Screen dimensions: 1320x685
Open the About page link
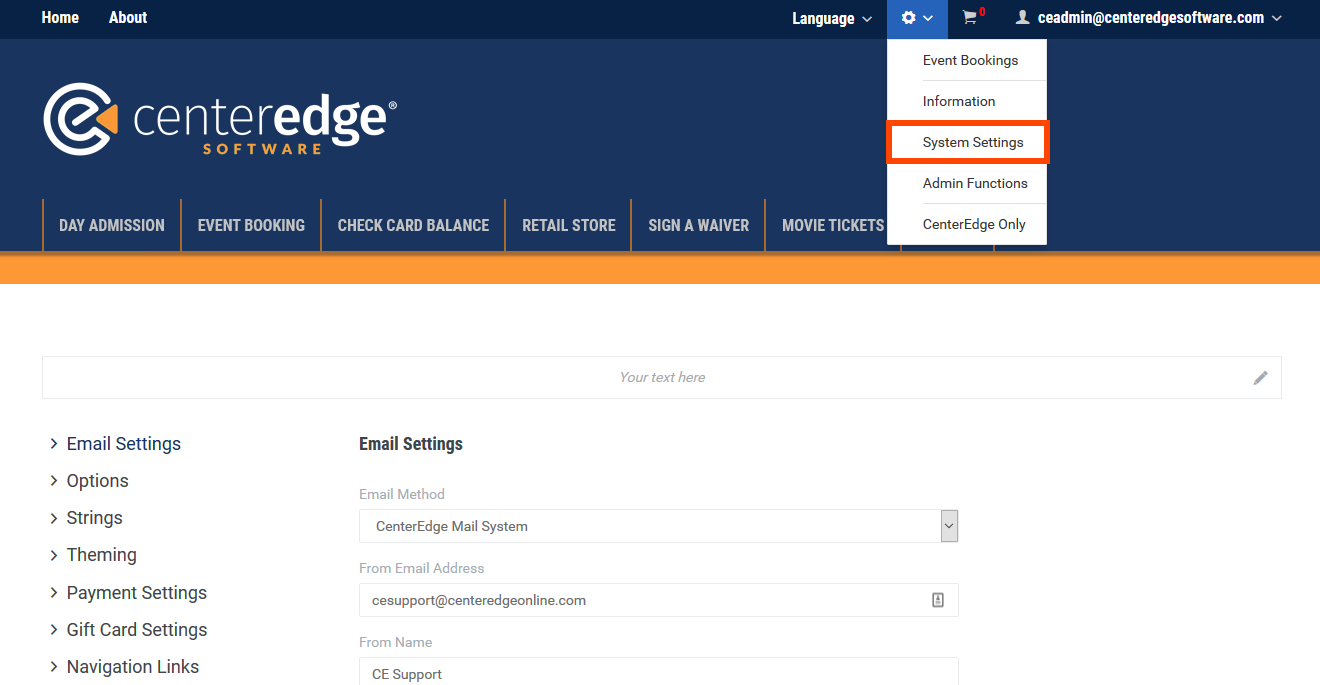(128, 18)
